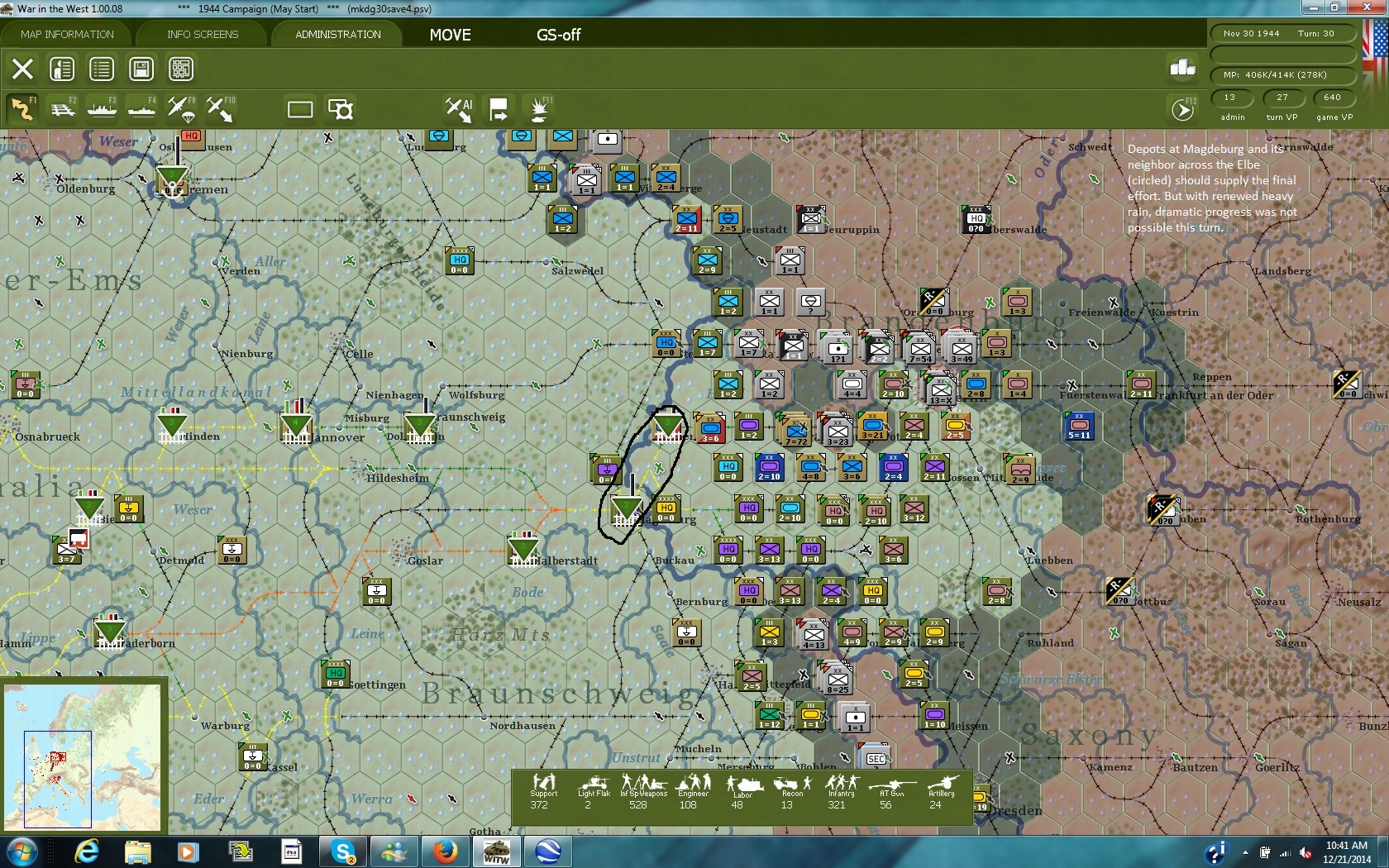Open the unit list screen

tap(101, 69)
